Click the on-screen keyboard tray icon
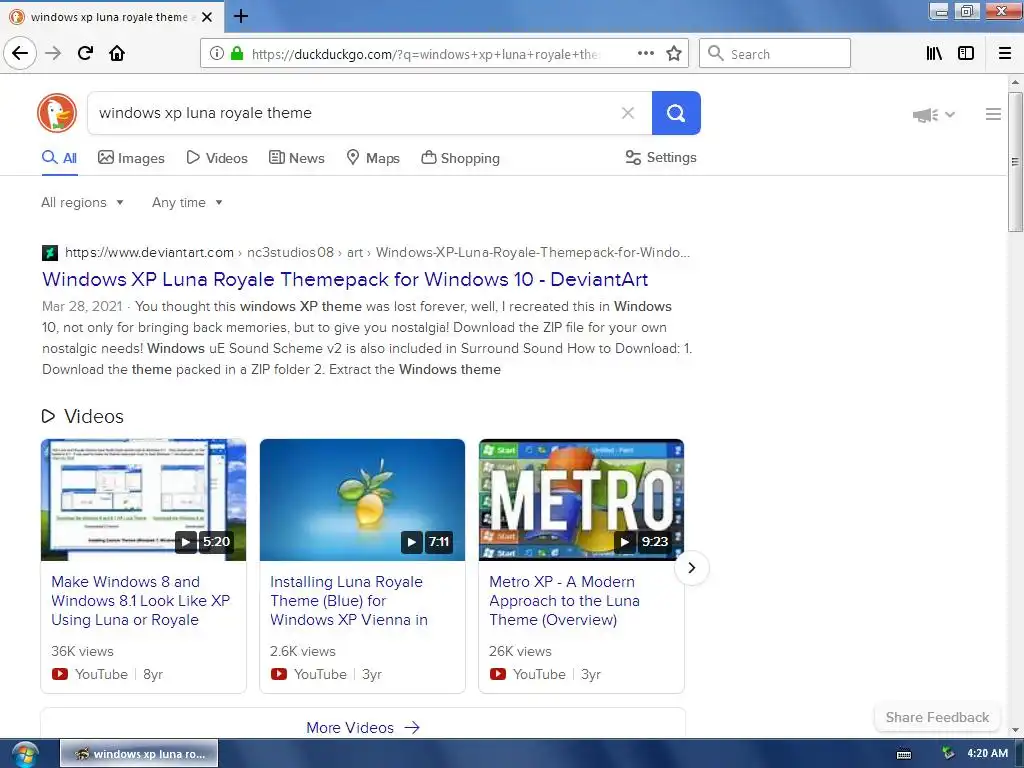 point(904,755)
